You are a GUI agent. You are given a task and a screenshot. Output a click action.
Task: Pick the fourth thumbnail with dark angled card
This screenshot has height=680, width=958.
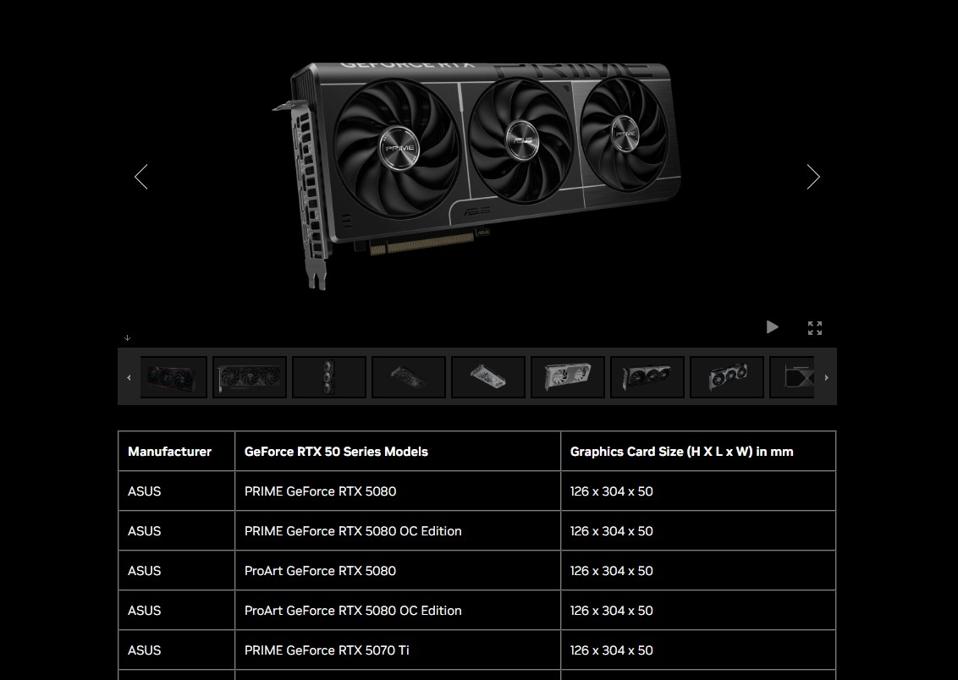[408, 377]
